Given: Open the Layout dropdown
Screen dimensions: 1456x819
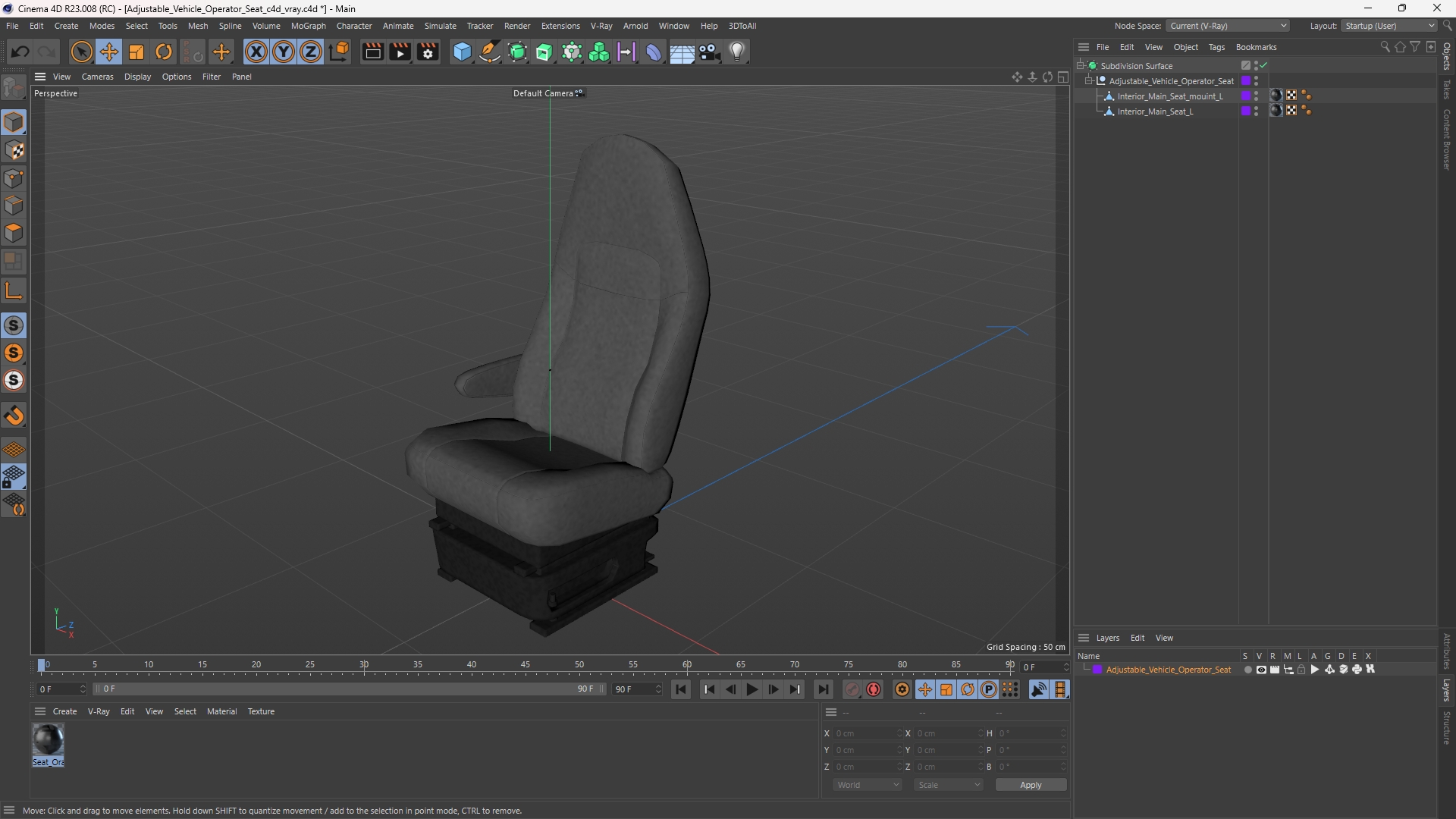Looking at the screenshot, I should [1389, 26].
